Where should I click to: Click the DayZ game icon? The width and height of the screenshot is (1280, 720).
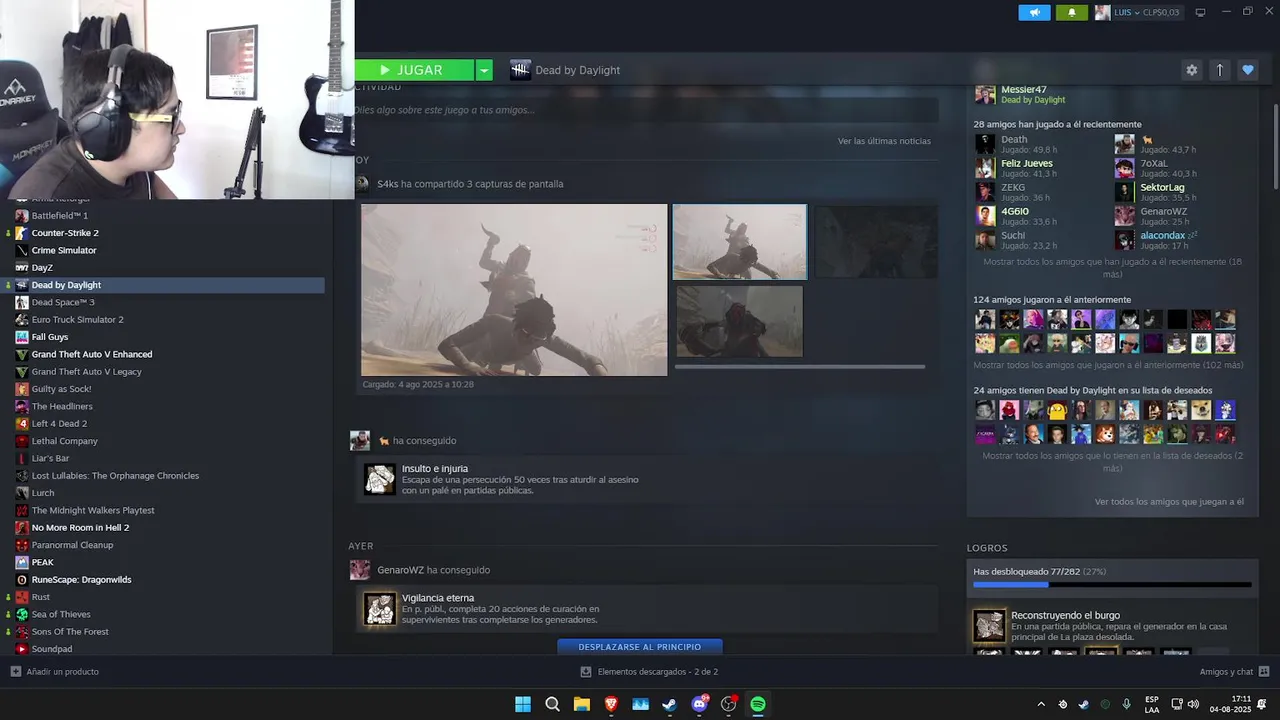[x=22, y=268]
